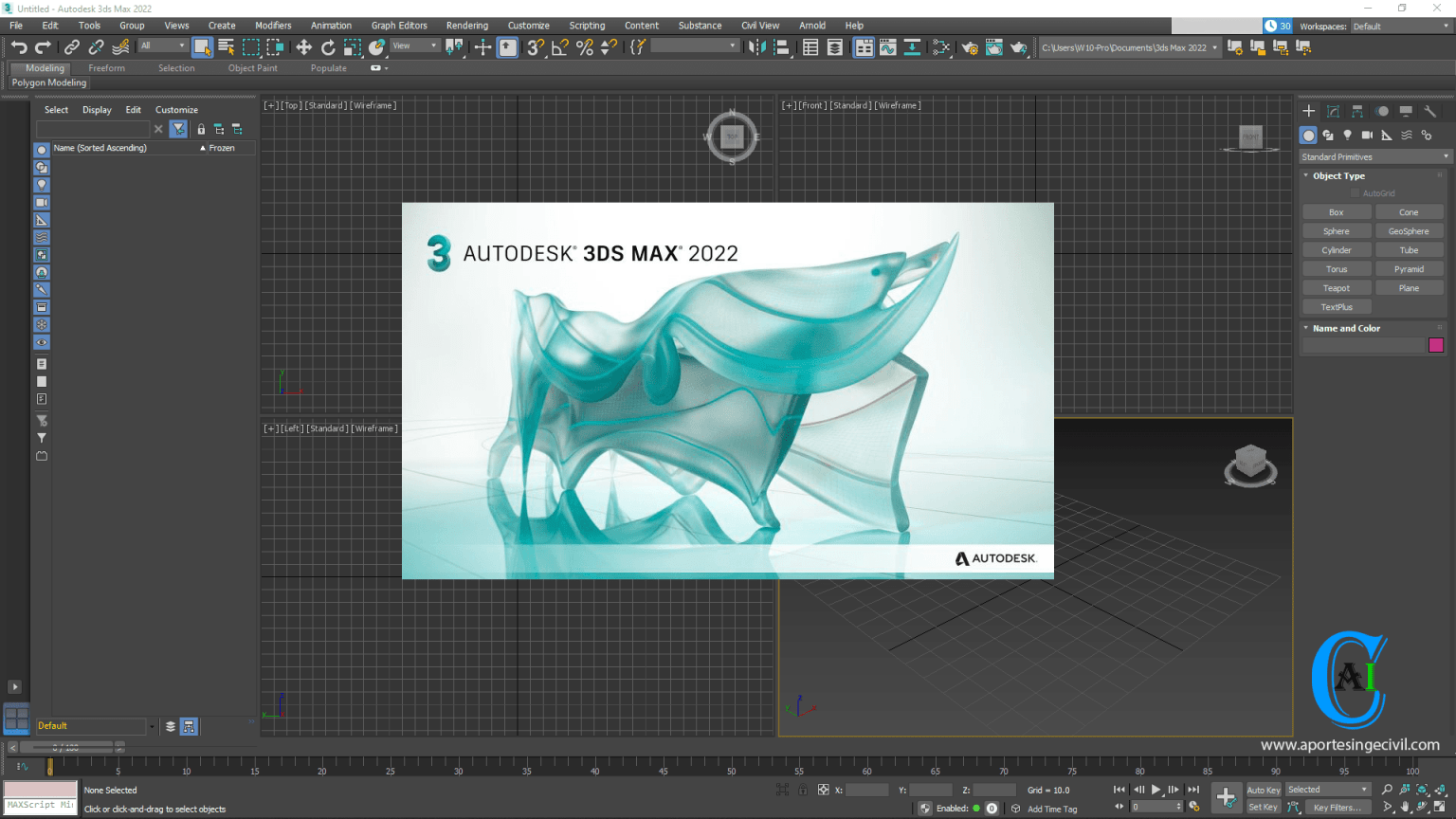
Task: Open the Utilities wrench panel icon
Action: (1430, 111)
